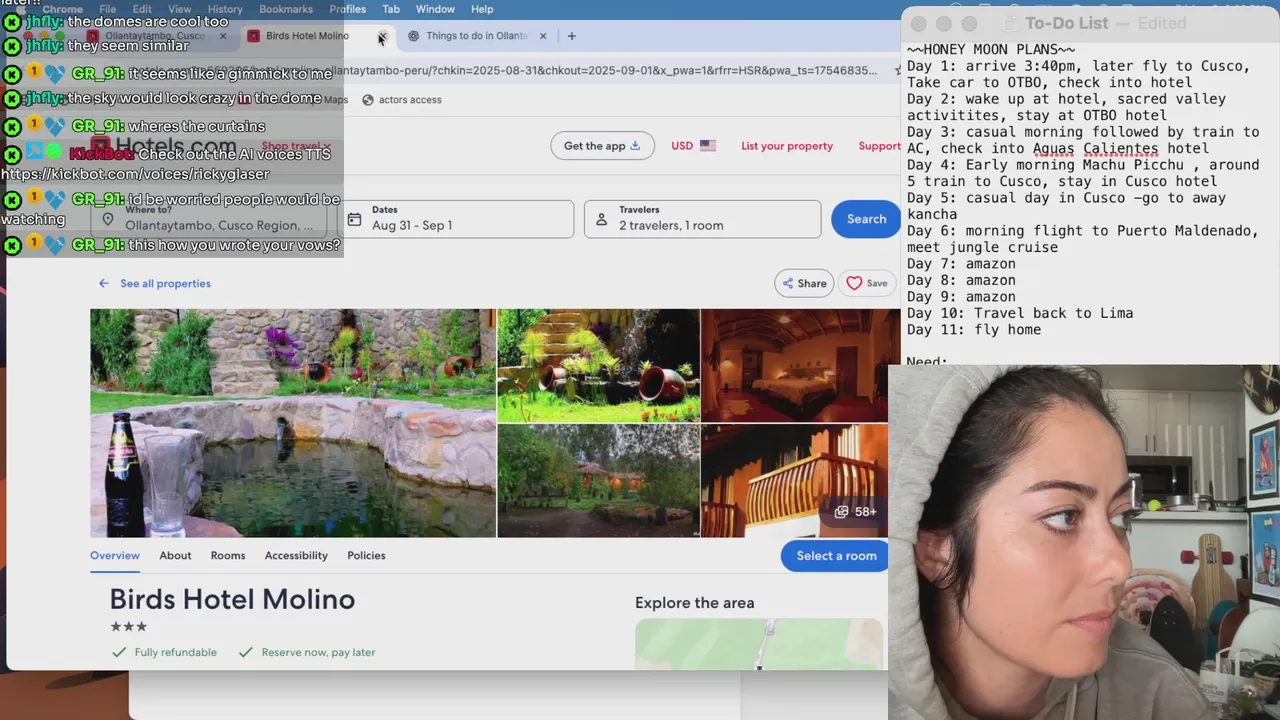Screen dimensions: 1280x720
Task: Click the actors access bookmark icon
Action: coord(368,100)
